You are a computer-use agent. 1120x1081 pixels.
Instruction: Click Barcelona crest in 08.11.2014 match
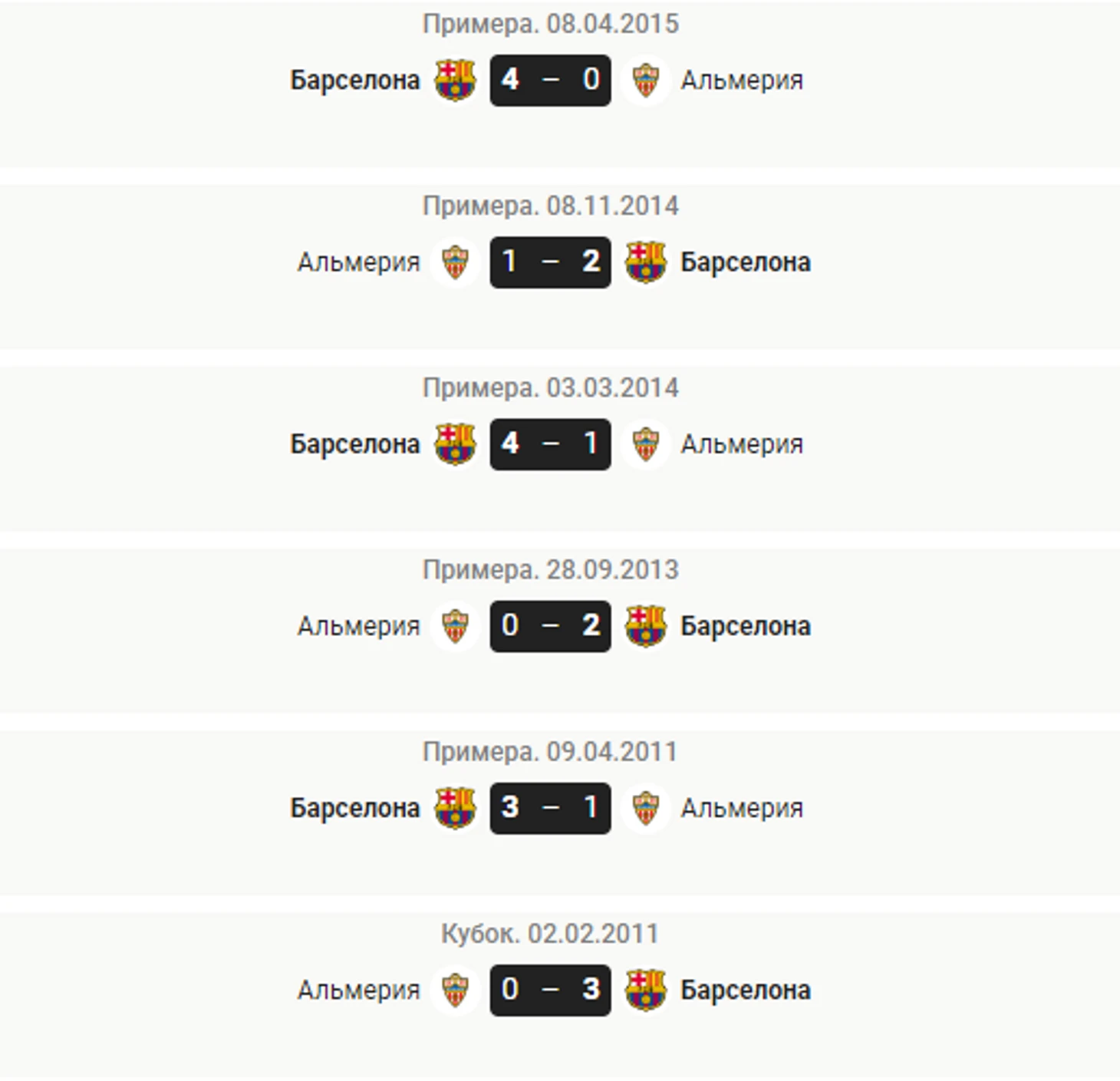pos(645,262)
